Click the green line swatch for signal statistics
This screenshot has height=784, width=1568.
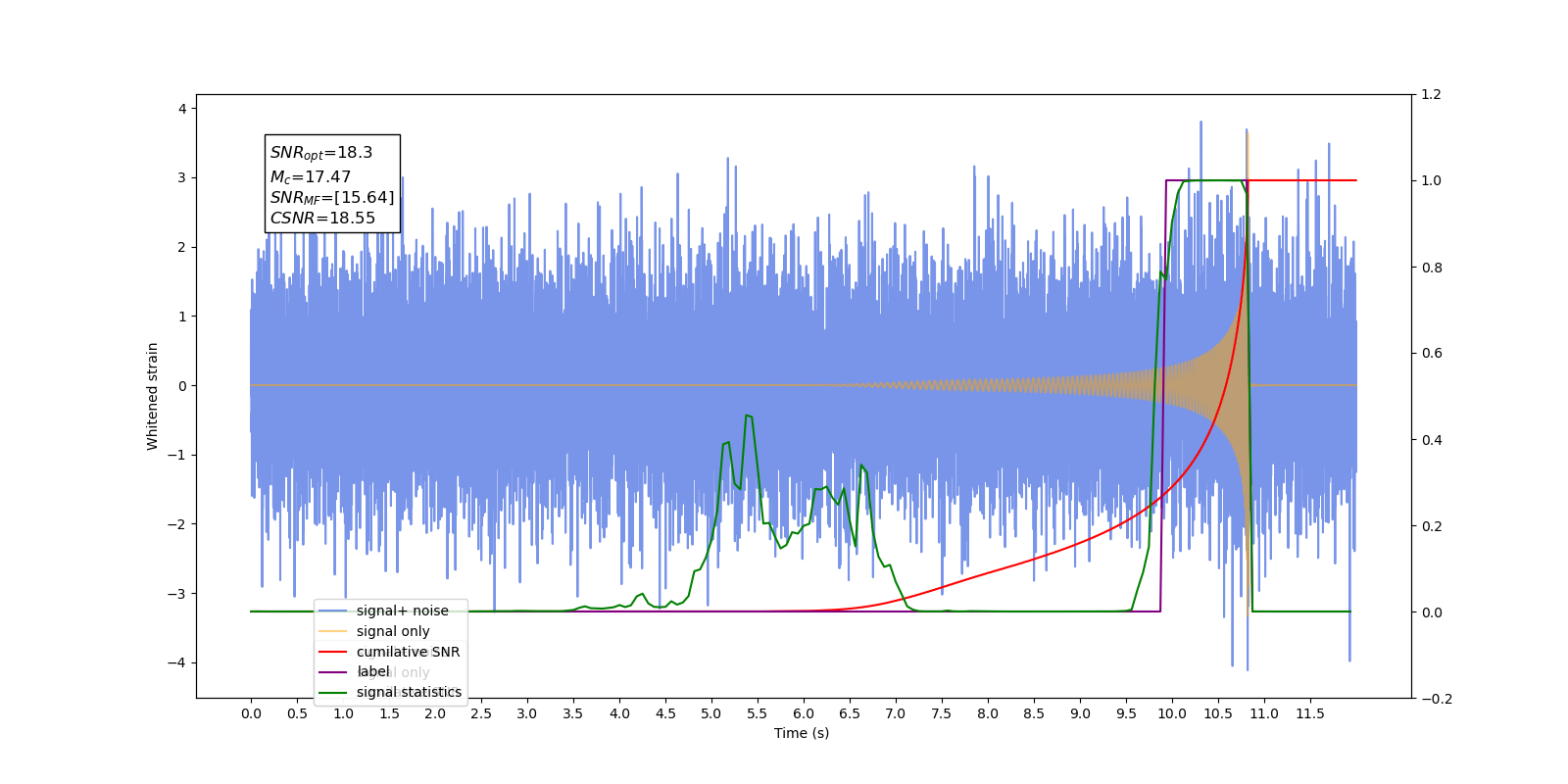pos(333,692)
